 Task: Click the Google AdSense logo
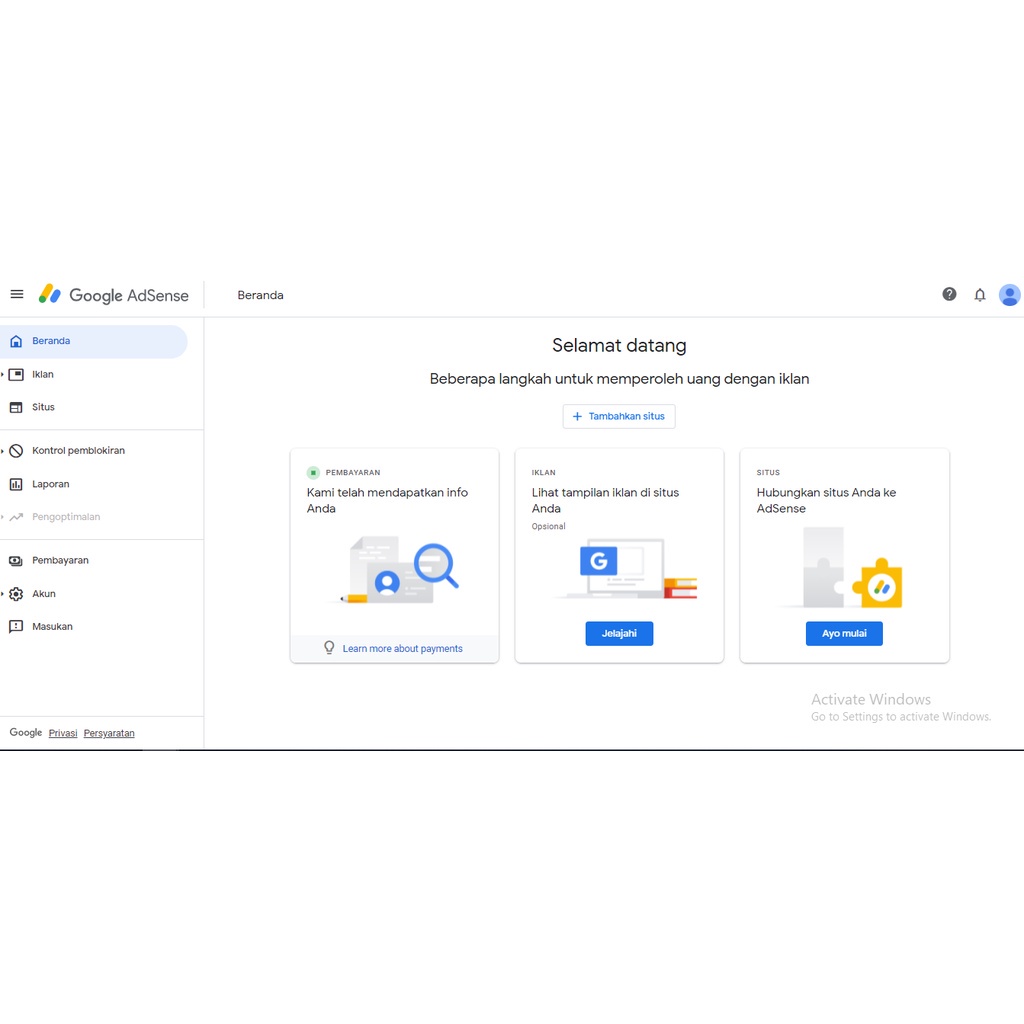click(x=114, y=295)
